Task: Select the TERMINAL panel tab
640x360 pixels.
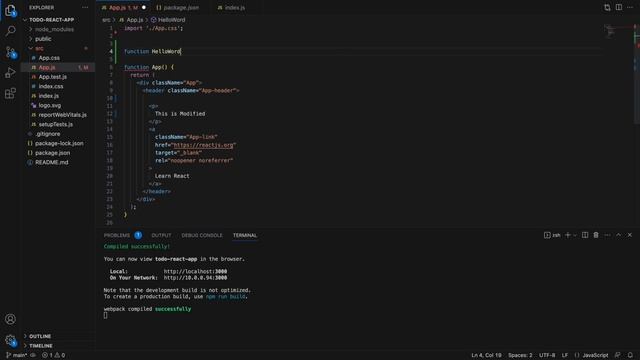Action: click(245, 235)
